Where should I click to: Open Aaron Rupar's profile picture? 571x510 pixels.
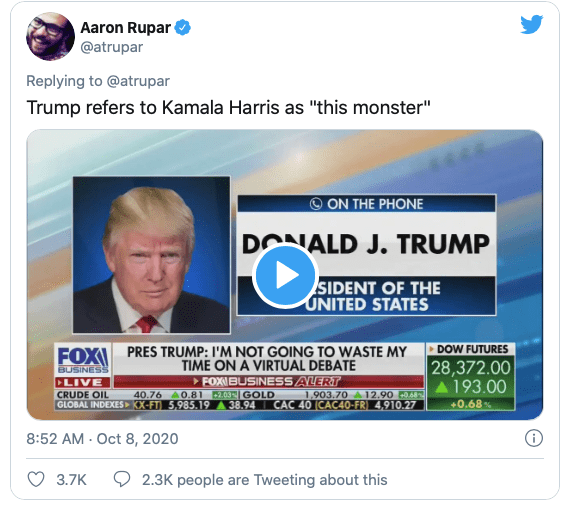pos(50,36)
